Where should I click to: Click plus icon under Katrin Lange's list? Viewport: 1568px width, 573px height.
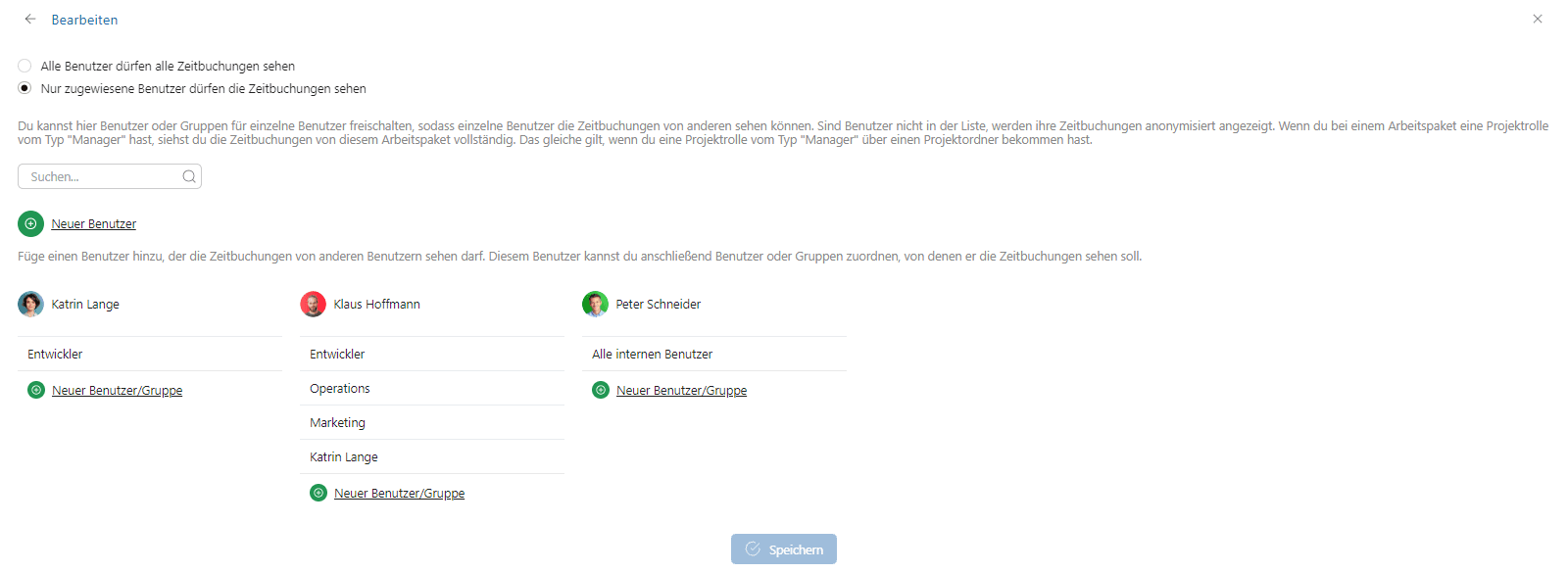(36, 390)
